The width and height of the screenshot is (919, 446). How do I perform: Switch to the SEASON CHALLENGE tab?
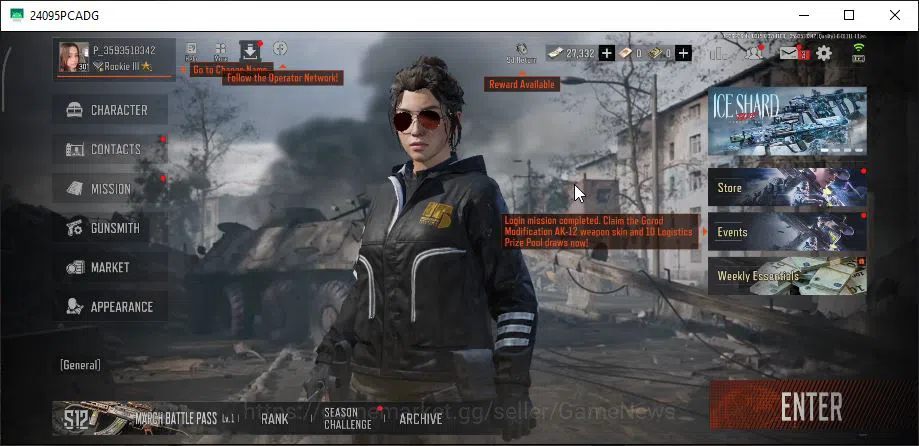(348, 418)
